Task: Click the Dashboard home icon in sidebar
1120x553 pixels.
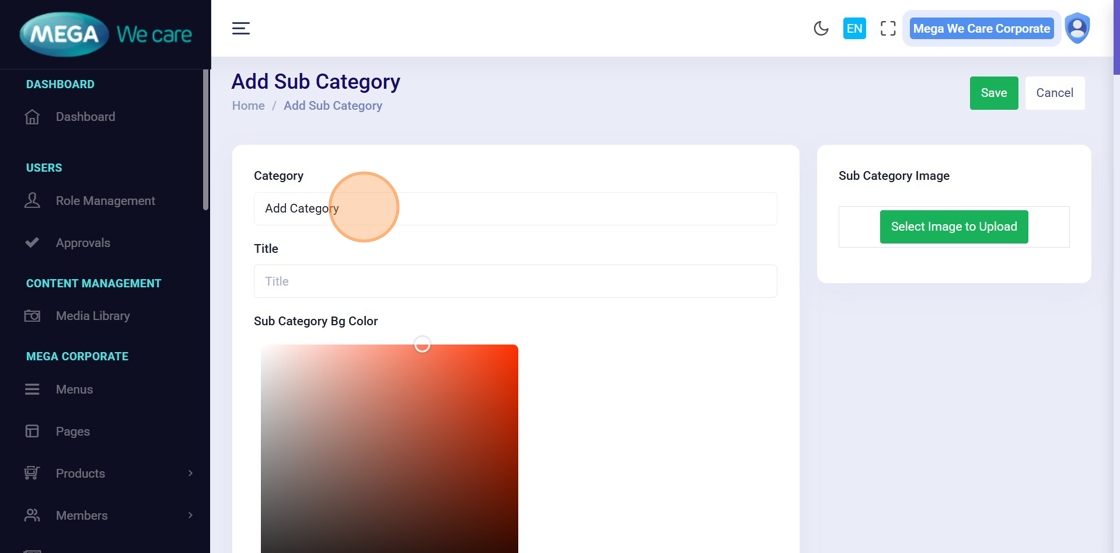Action: [x=32, y=117]
